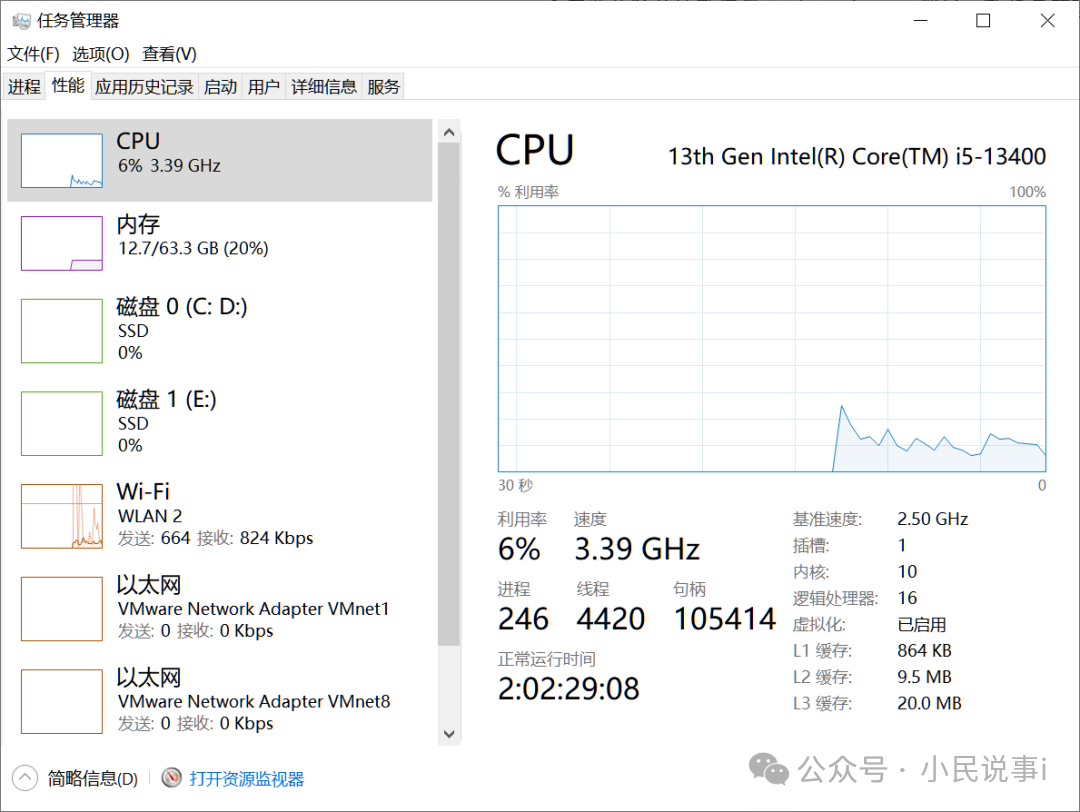1080x812 pixels.
Task: Switch to the 启动 (Startup) tab
Action: coord(220,87)
